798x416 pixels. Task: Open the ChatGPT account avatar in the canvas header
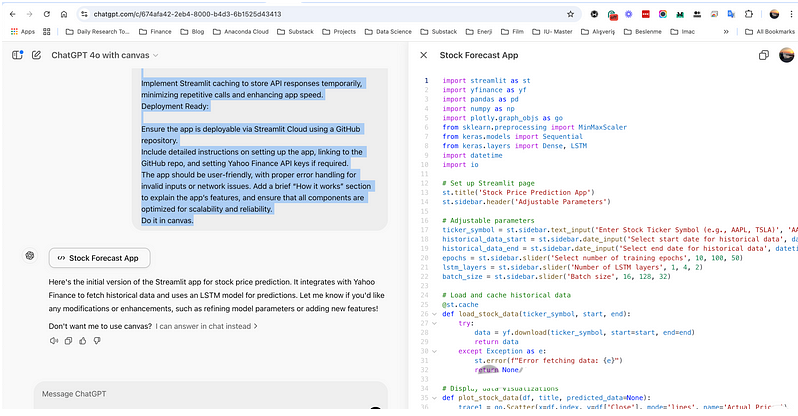point(786,55)
